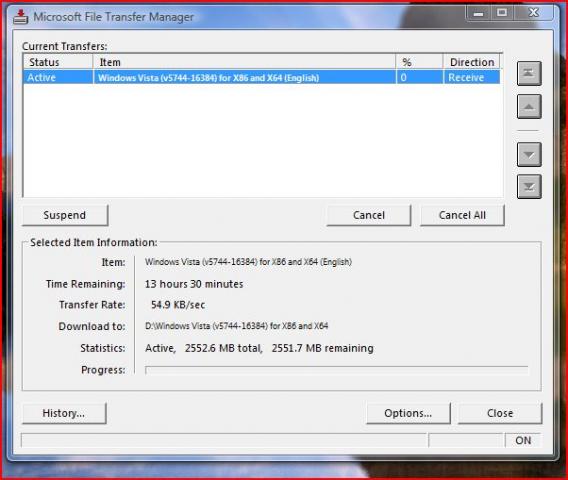The height and width of the screenshot is (480, 568).
Task: Click the move-down arrow button
Action: 529,154
